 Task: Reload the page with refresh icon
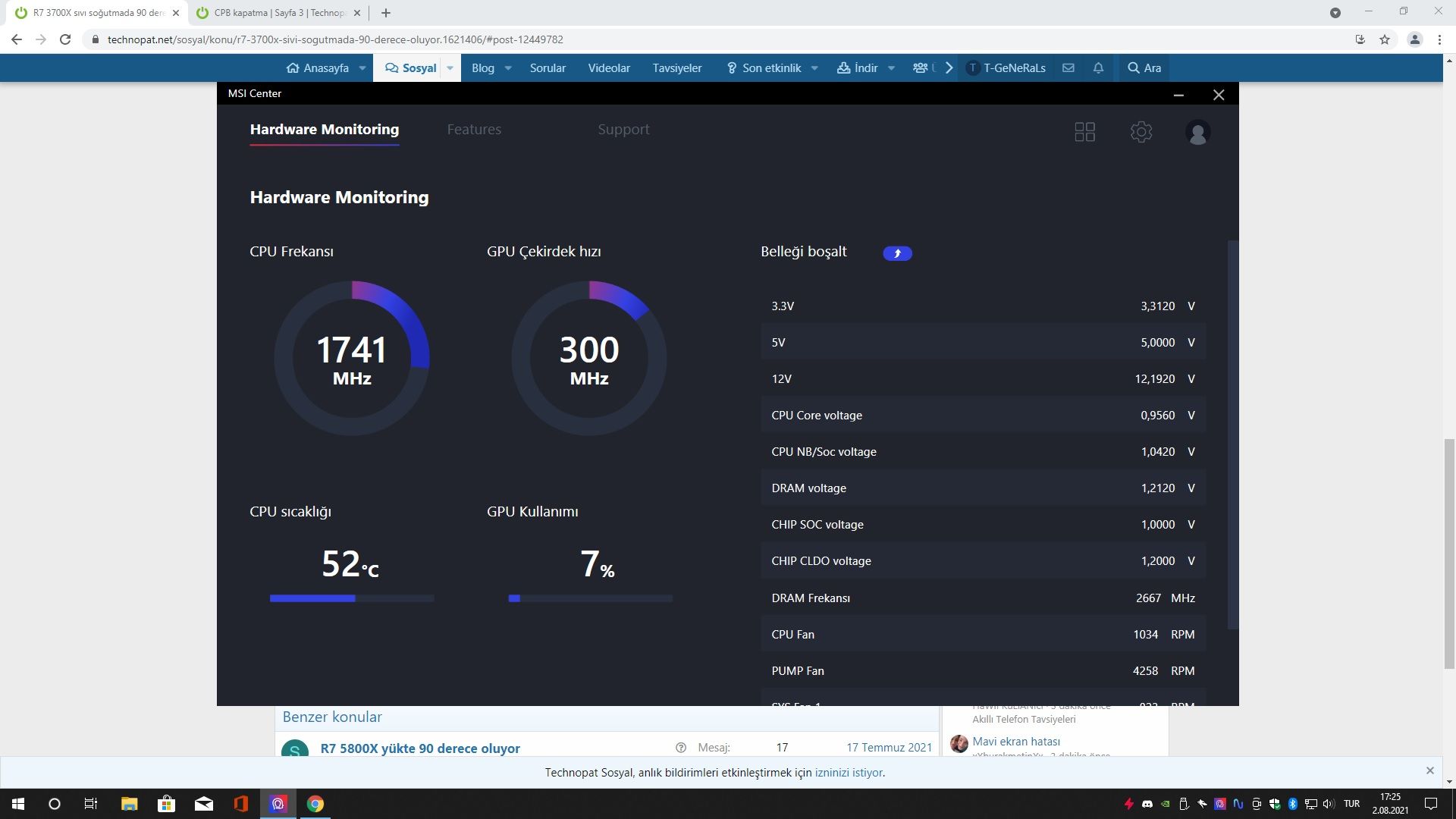[x=65, y=39]
